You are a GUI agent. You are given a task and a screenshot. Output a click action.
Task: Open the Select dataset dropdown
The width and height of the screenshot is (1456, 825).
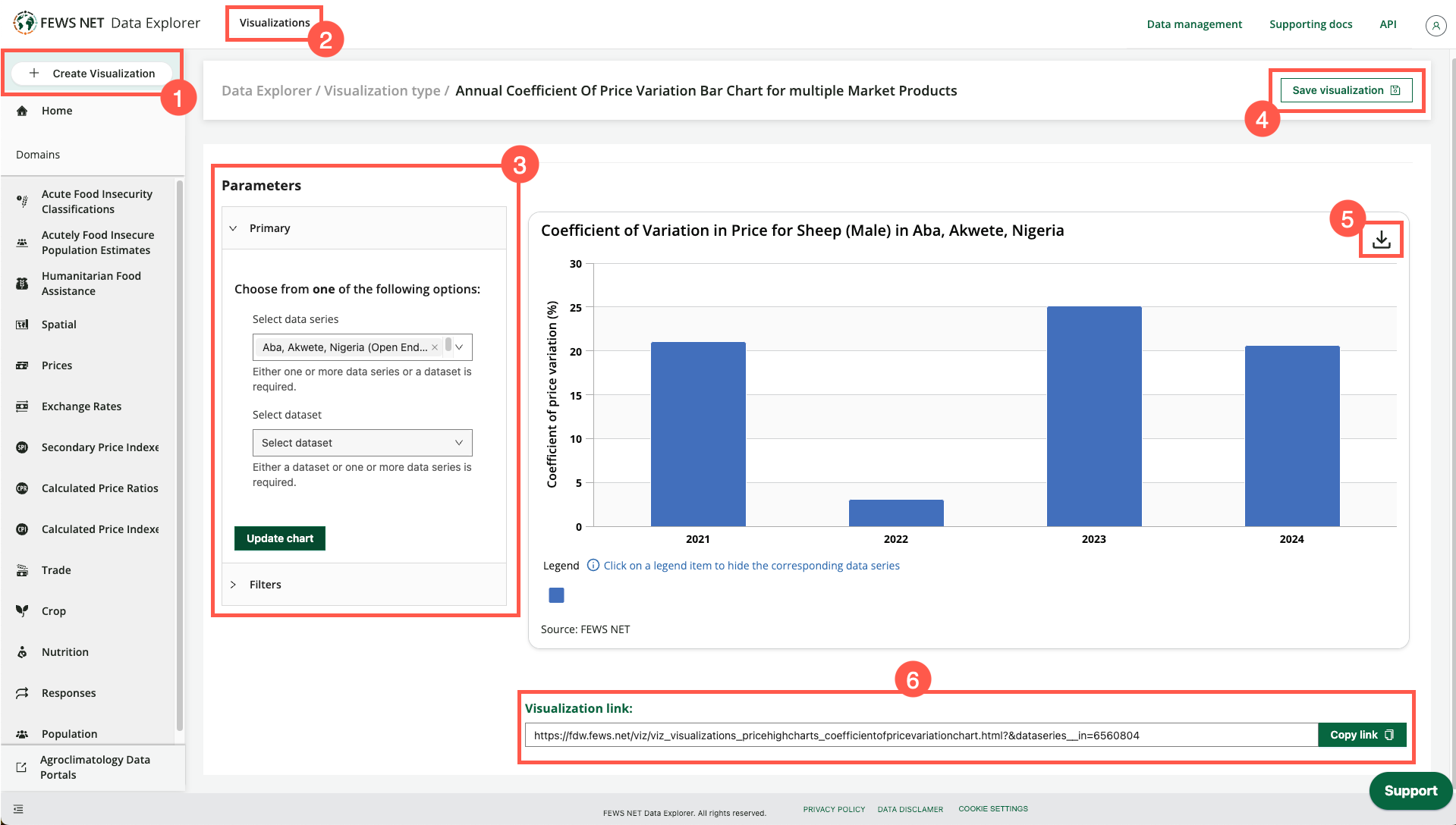click(362, 442)
